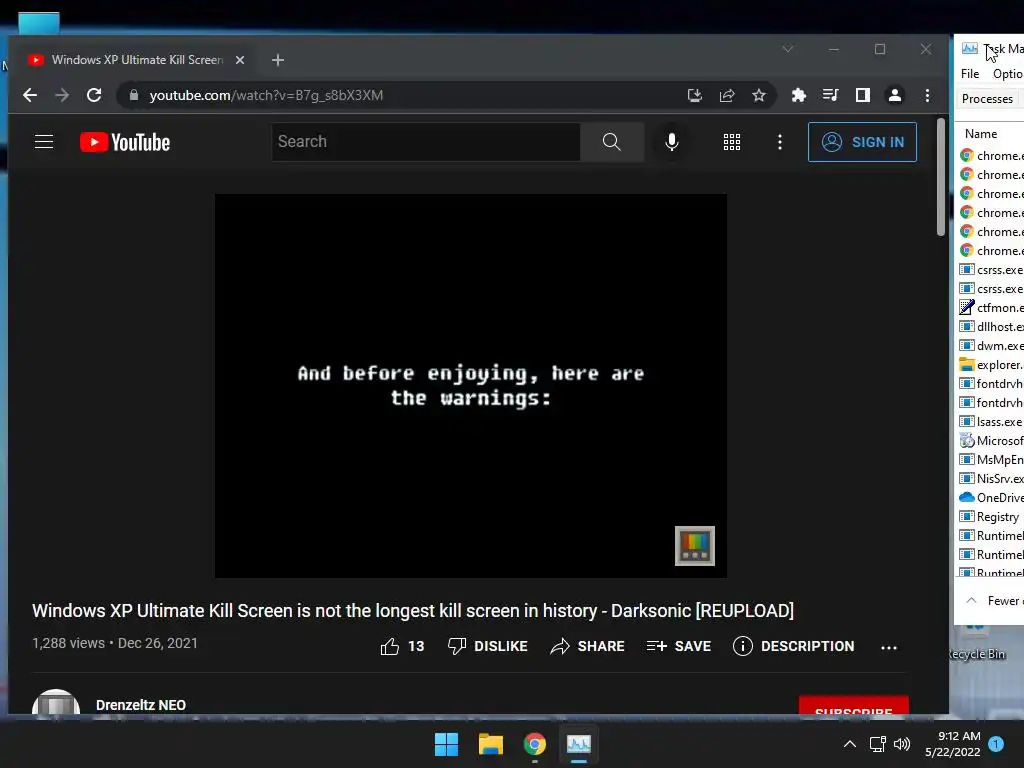Select NisSrv process in Task Manager
Viewport: 1024px width, 768px height.
pos(991,479)
